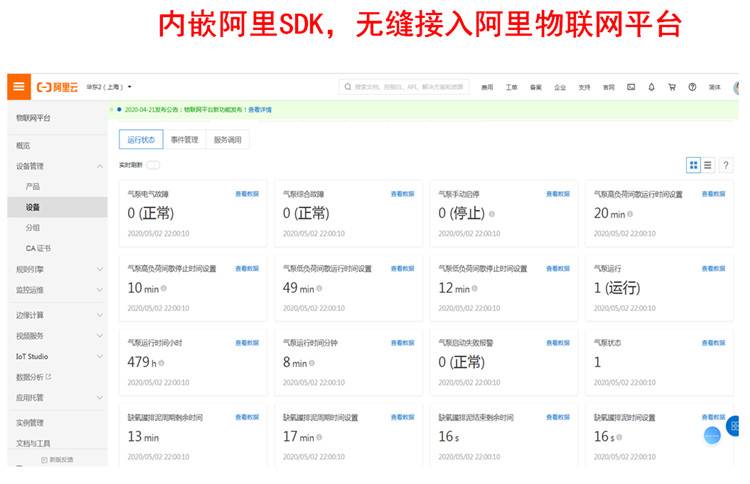Screen dimensions: 750x484
Task: Open the 华东2 (上海) region dropdown
Action: tap(109, 87)
